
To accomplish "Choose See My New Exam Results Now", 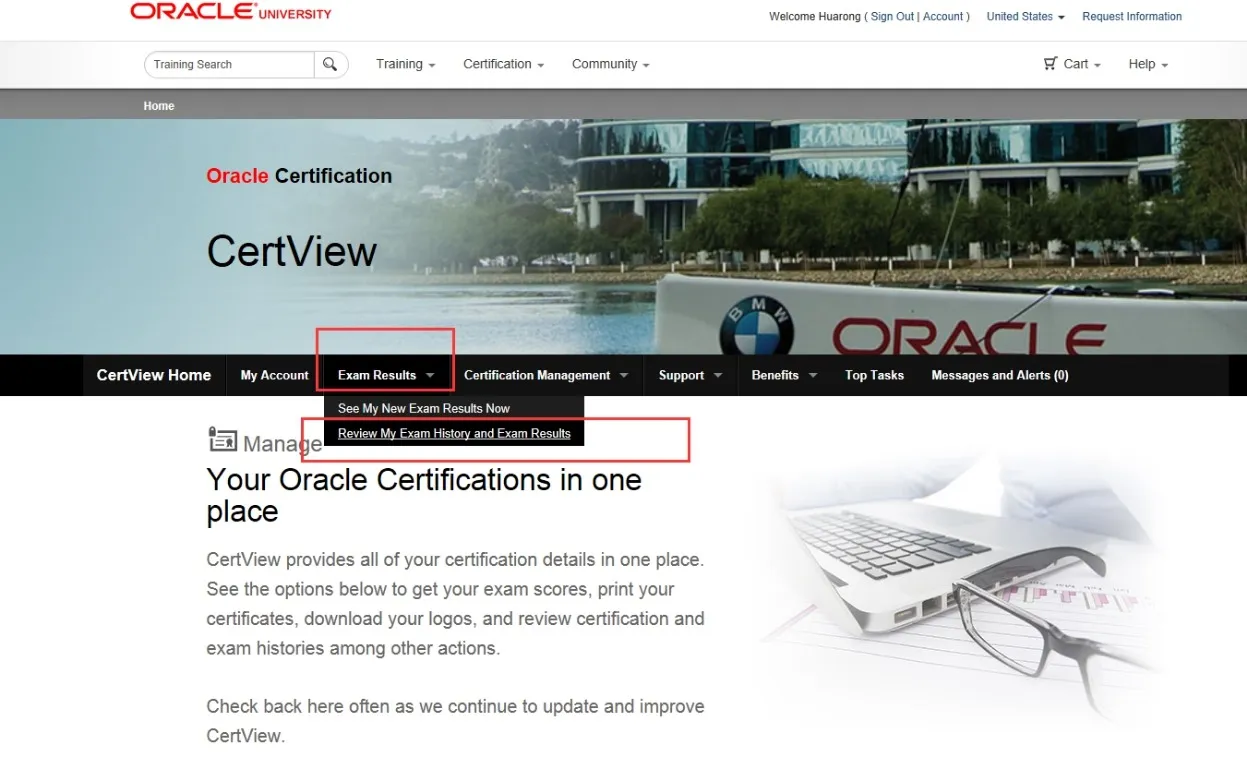I will 424,409.
